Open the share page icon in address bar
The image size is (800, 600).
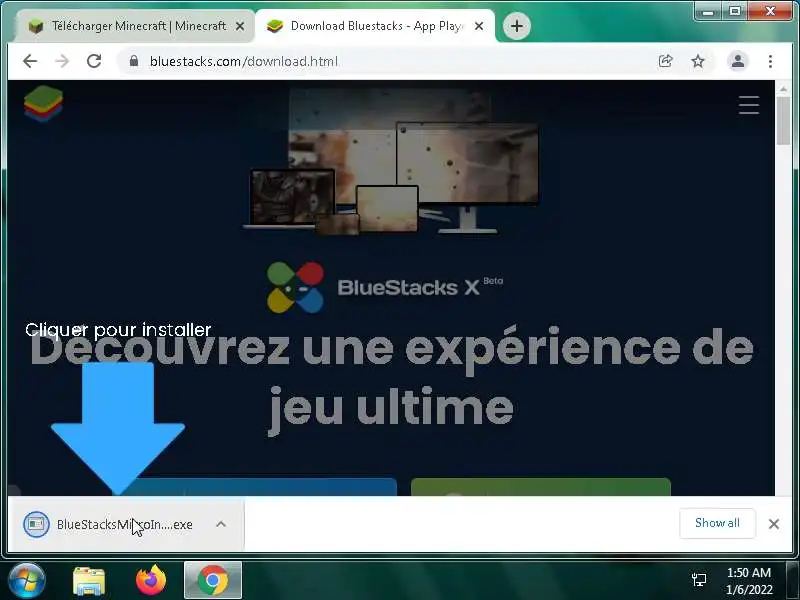click(665, 61)
